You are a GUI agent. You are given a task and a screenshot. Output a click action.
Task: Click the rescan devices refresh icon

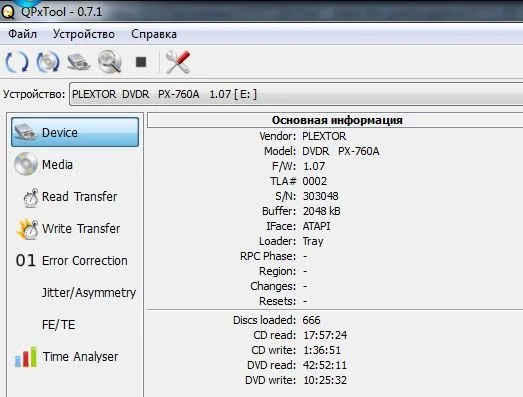pyautogui.click(x=17, y=62)
